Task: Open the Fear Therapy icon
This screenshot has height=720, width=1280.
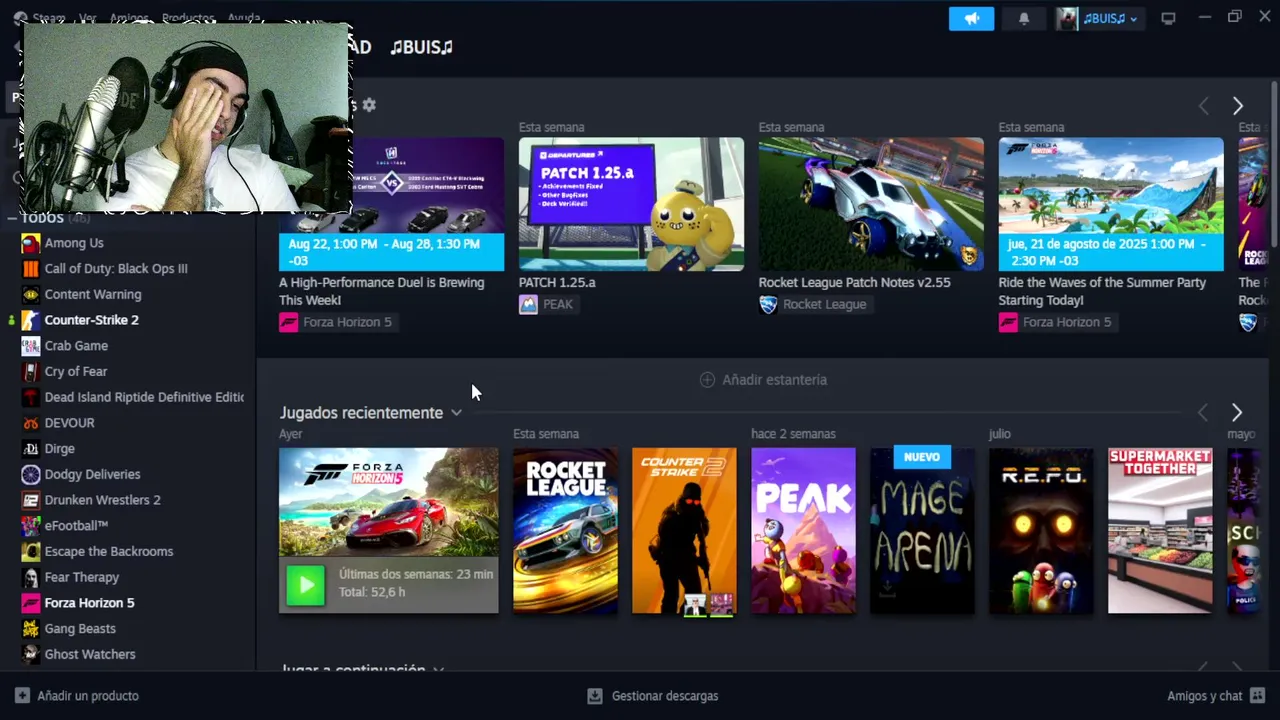Action: pos(31,577)
